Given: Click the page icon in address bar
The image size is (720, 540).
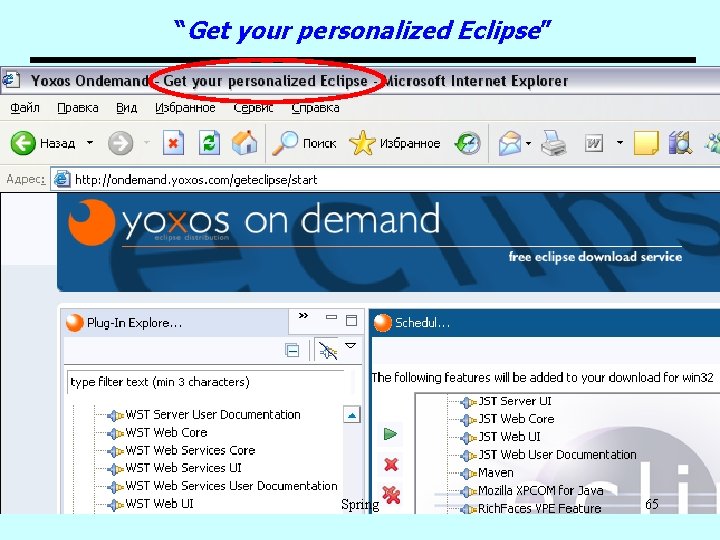Looking at the screenshot, I should [x=62, y=180].
